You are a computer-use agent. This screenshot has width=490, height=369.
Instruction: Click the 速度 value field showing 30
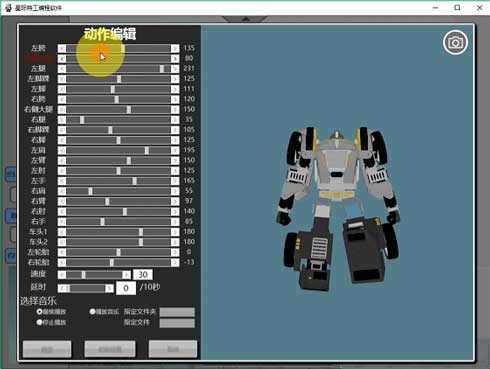tap(143, 275)
